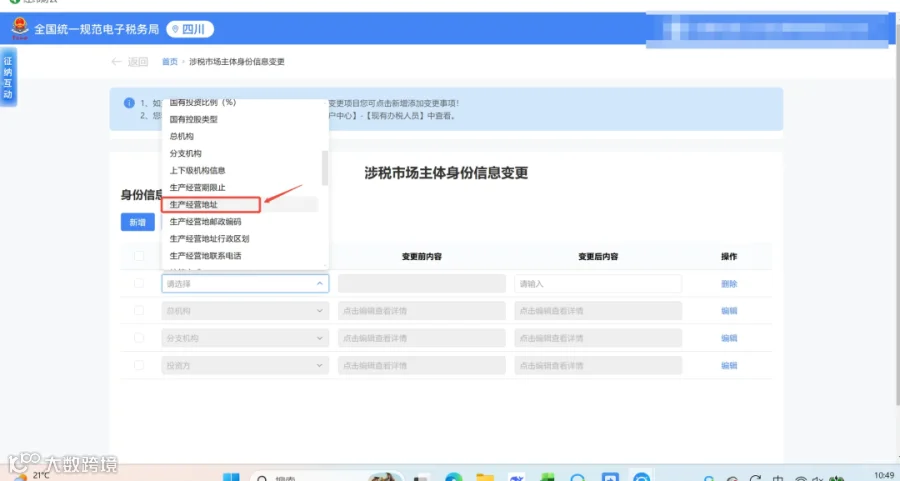Open the 总机构 row dropdown in table
900x481 pixels.
point(245,311)
